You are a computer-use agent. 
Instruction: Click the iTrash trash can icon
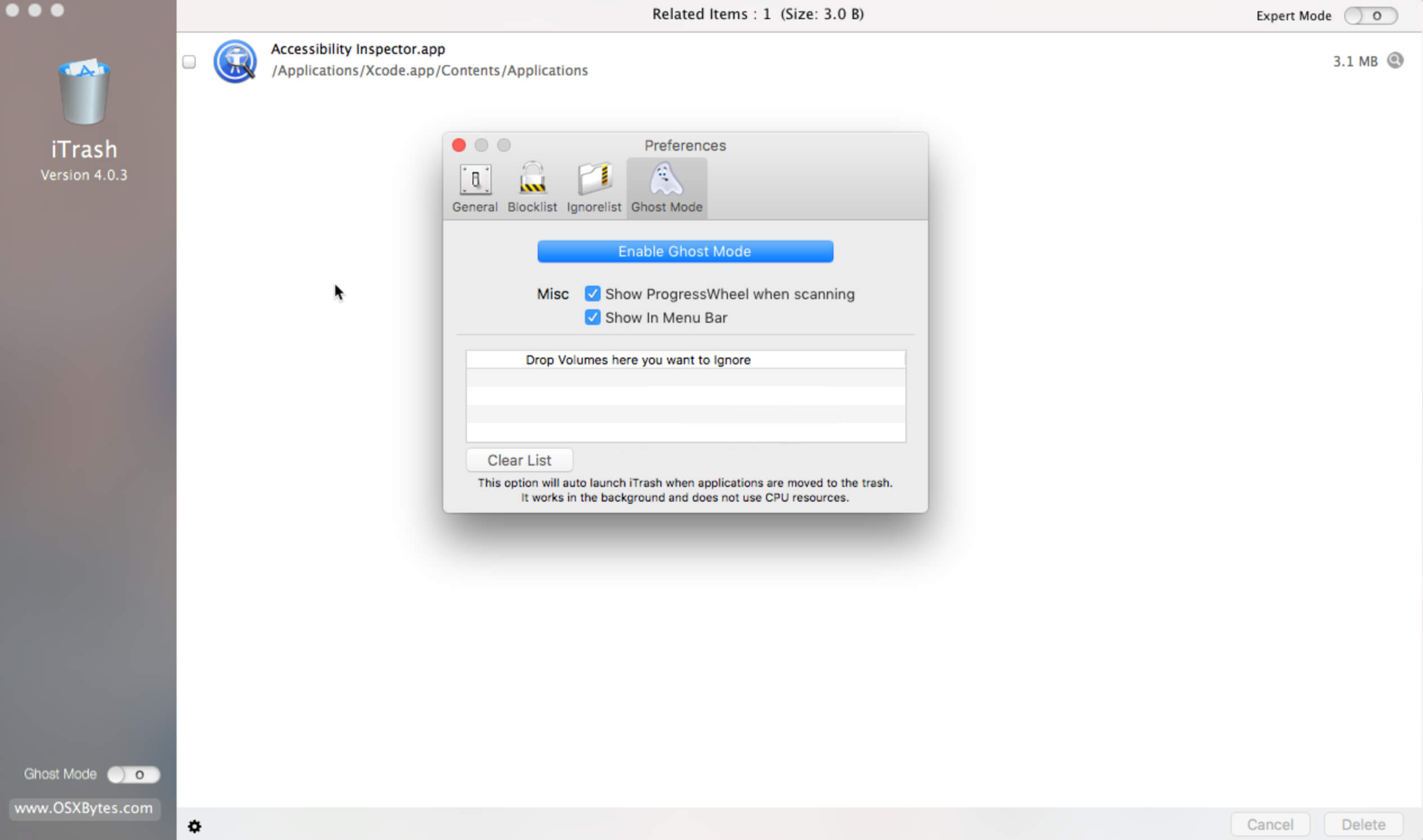tap(84, 91)
